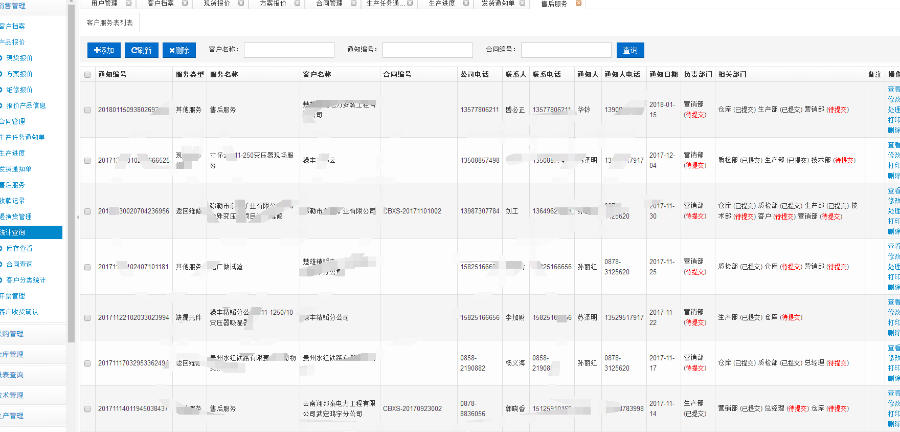Open 报价产品信息 in the sidebar
The width and height of the screenshot is (900, 432).
26,106
